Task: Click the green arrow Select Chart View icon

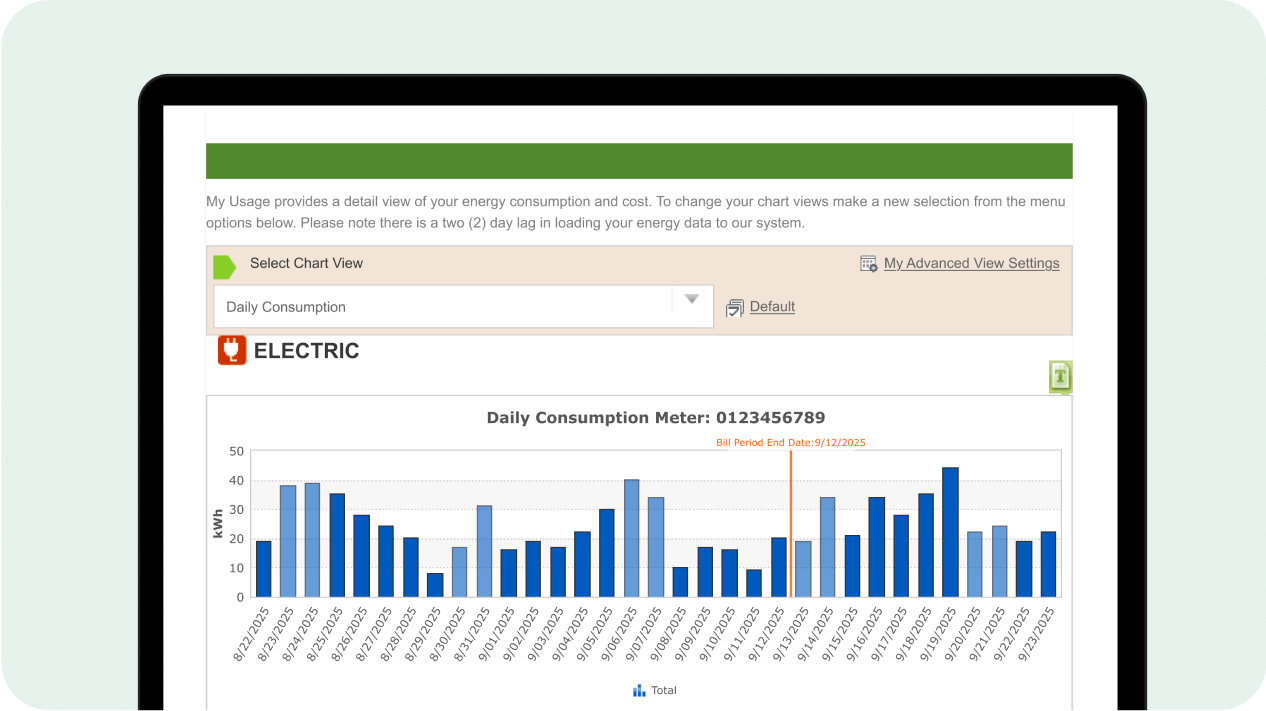Action: tap(224, 266)
